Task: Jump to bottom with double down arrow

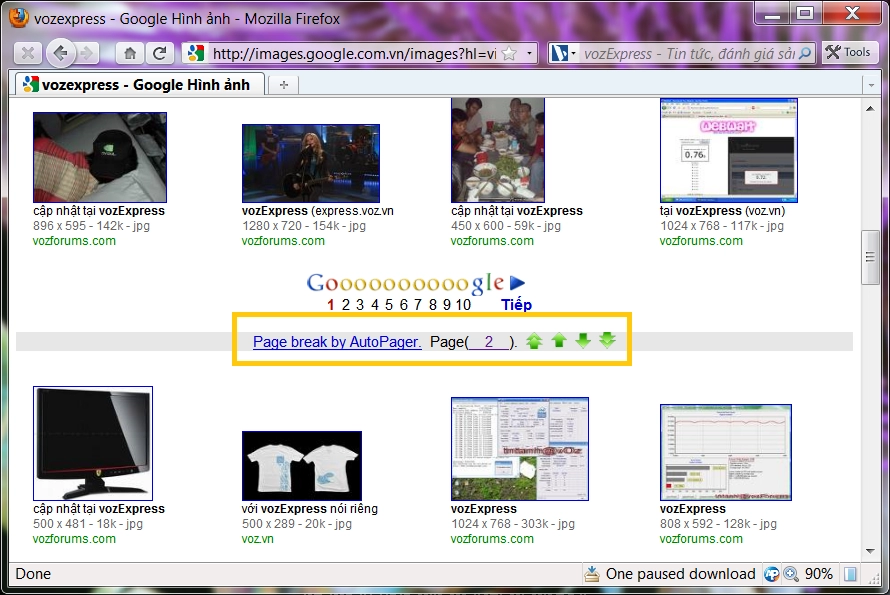Action: click(607, 340)
